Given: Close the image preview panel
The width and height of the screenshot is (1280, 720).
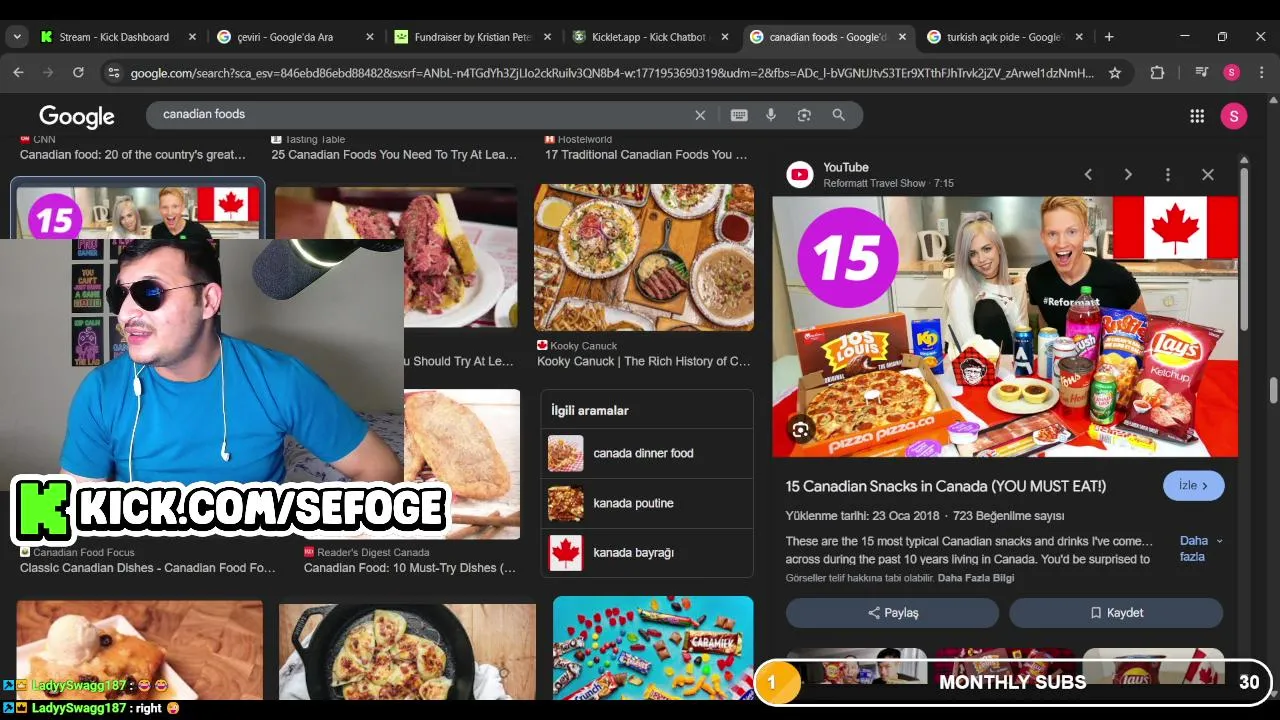Looking at the screenshot, I should 1208,175.
